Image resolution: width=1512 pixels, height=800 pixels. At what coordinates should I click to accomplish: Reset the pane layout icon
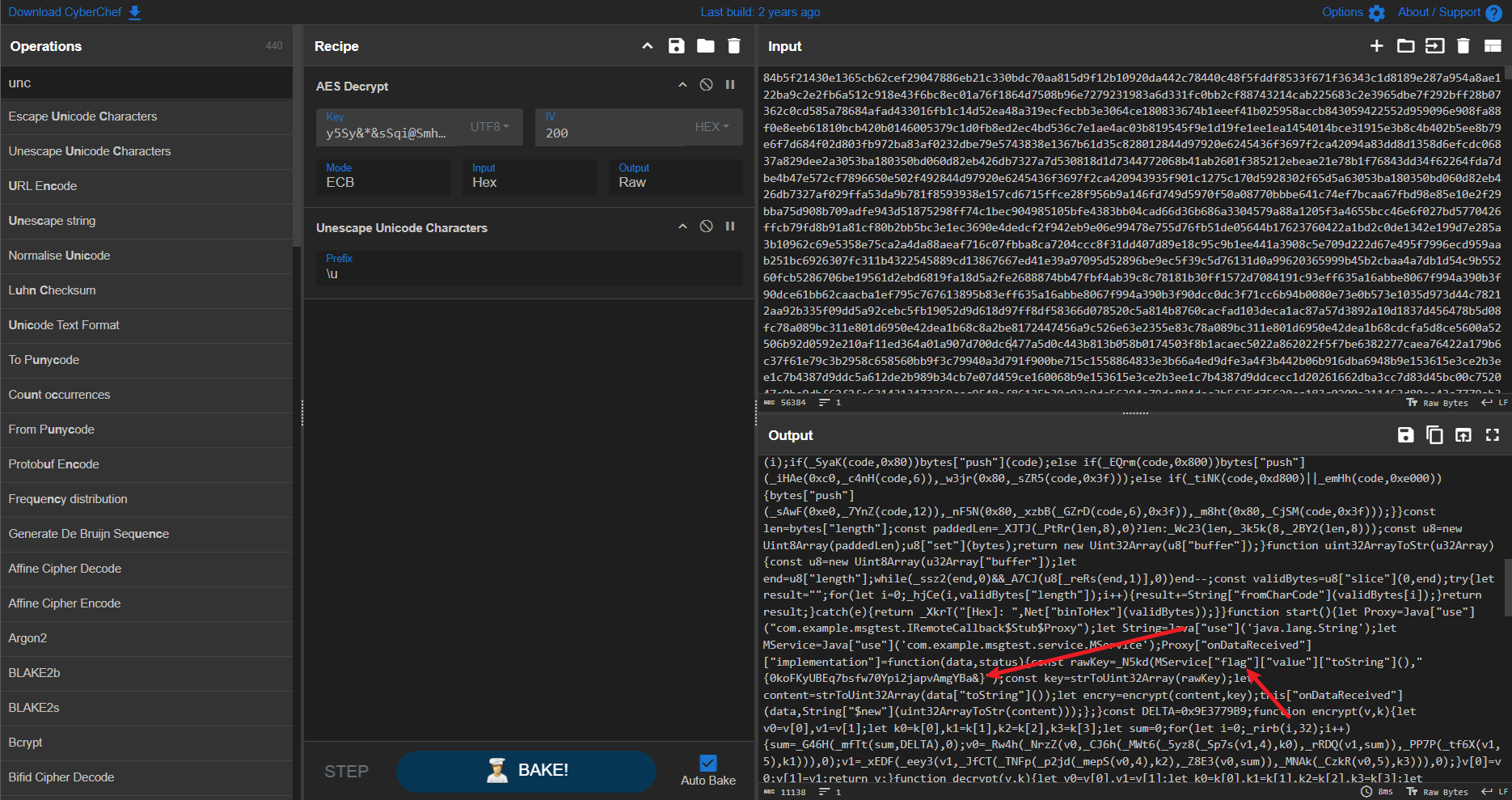coord(1493,46)
